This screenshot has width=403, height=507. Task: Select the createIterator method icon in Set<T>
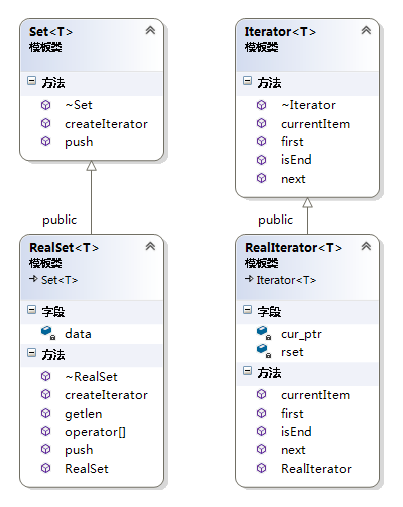pyautogui.click(x=46, y=123)
